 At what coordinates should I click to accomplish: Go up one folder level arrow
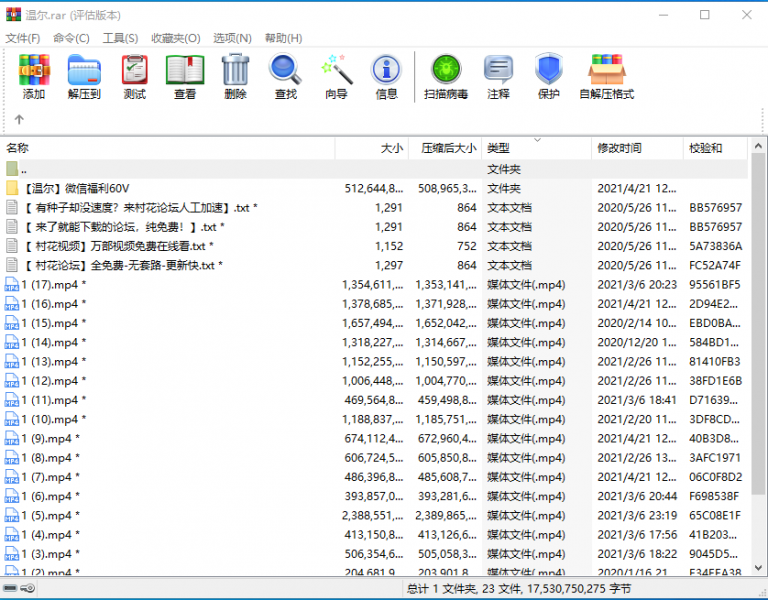19,120
